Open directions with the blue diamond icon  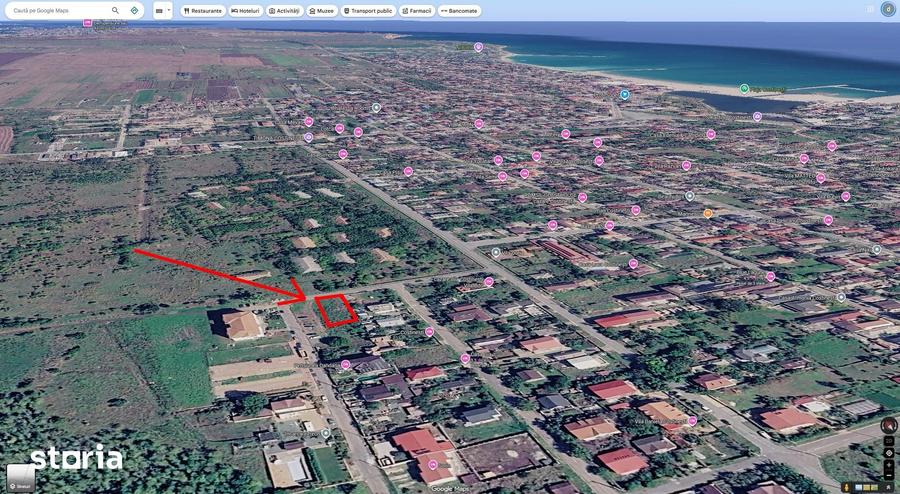point(134,10)
